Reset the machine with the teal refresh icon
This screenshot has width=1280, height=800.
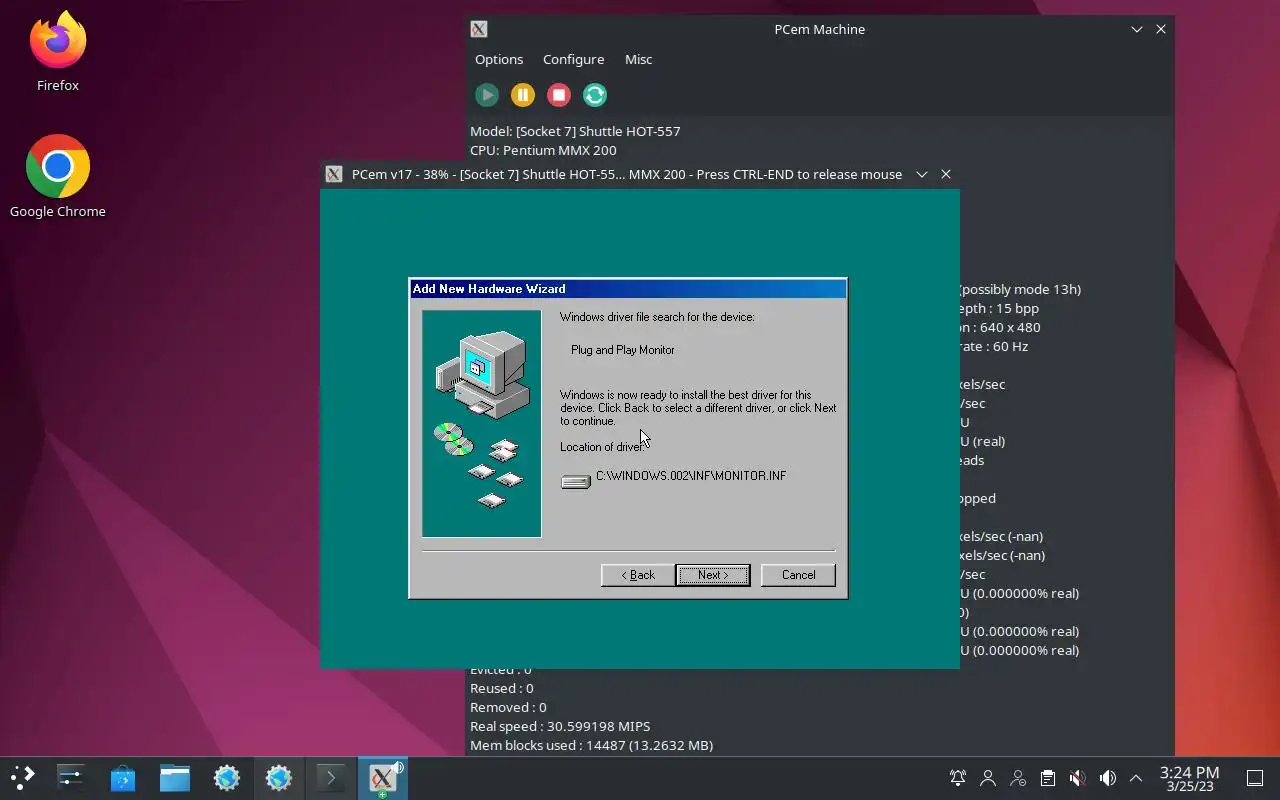coord(595,95)
